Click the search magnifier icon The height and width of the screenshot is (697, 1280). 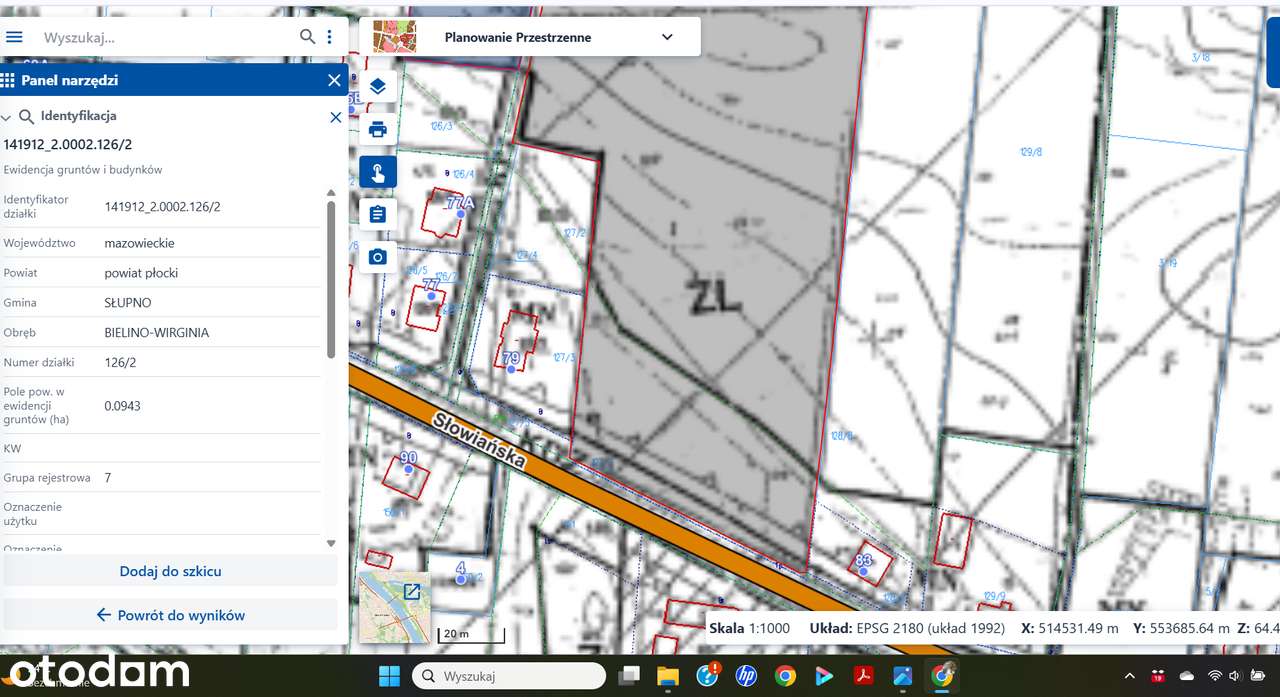tap(308, 37)
